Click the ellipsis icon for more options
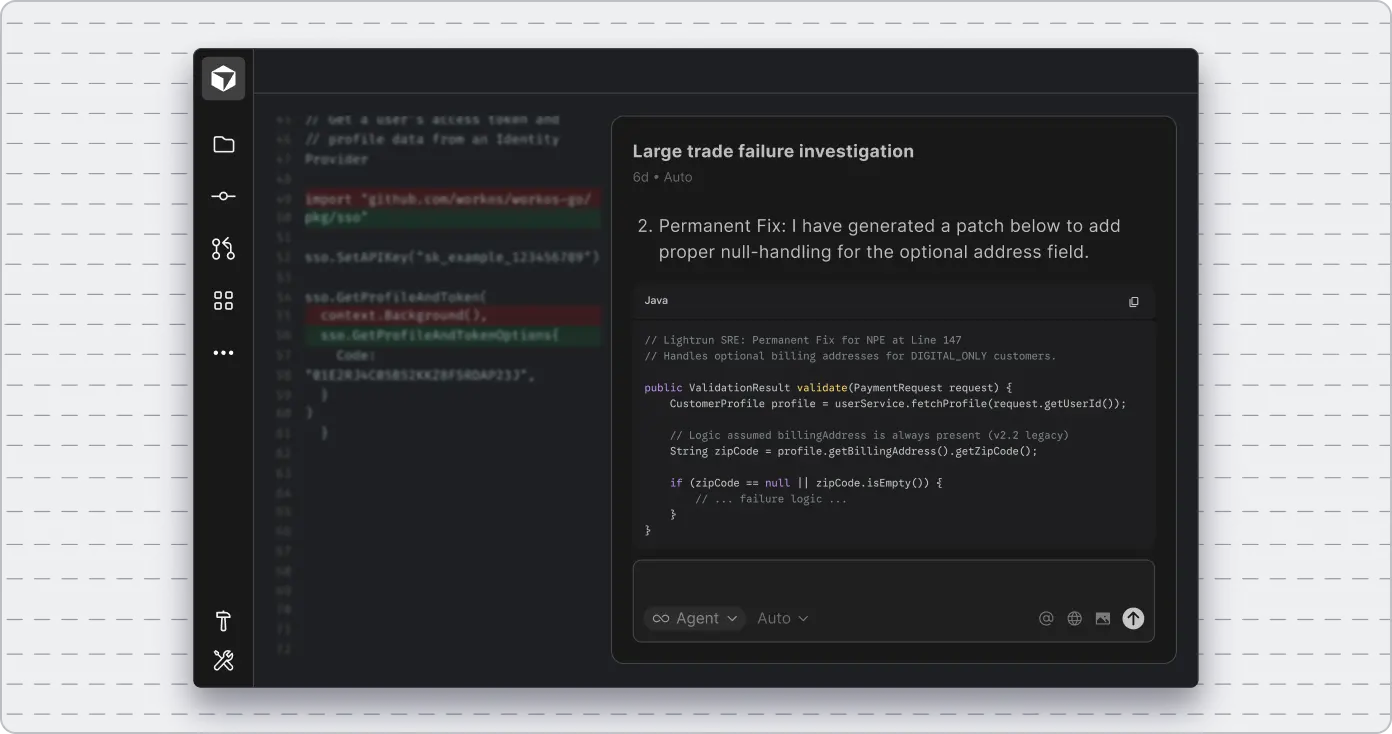The height and width of the screenshot is (734, 1392). (223, 352)
